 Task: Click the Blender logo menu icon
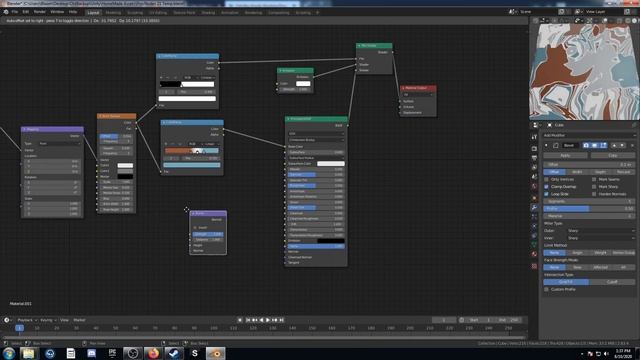coord(6,12)
